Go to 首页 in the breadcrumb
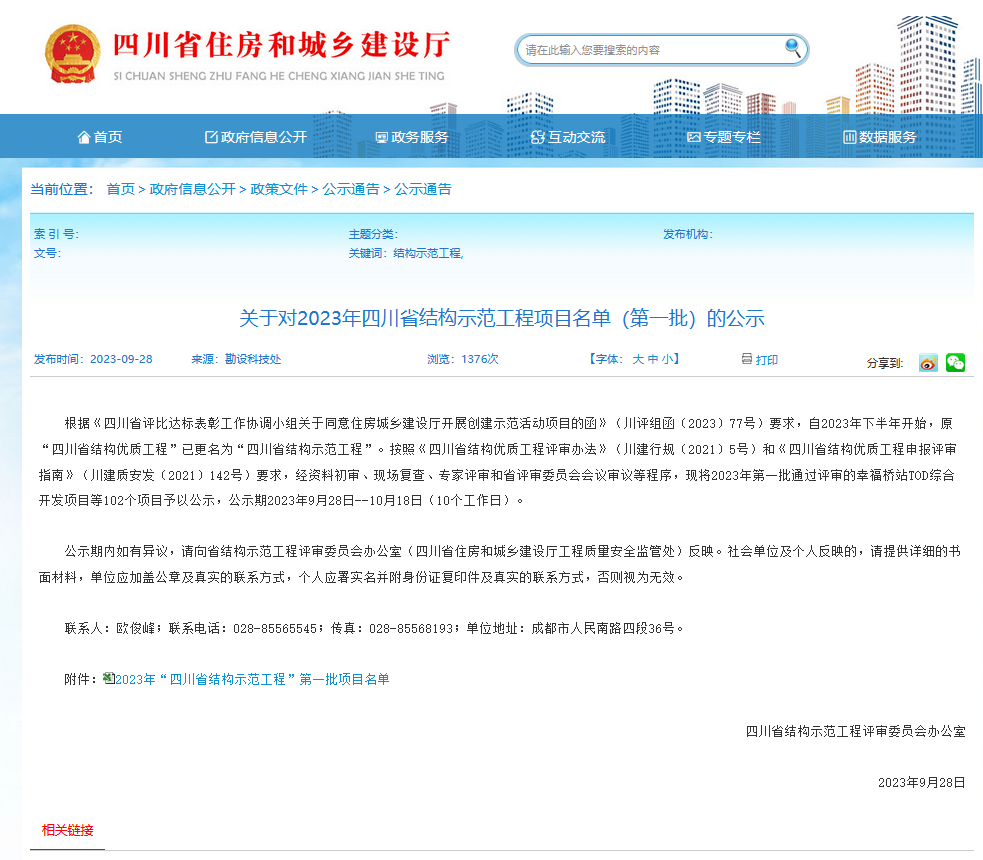Image resolution: width=983 pixels, height=860 pixels. click(x=120, y=189)
